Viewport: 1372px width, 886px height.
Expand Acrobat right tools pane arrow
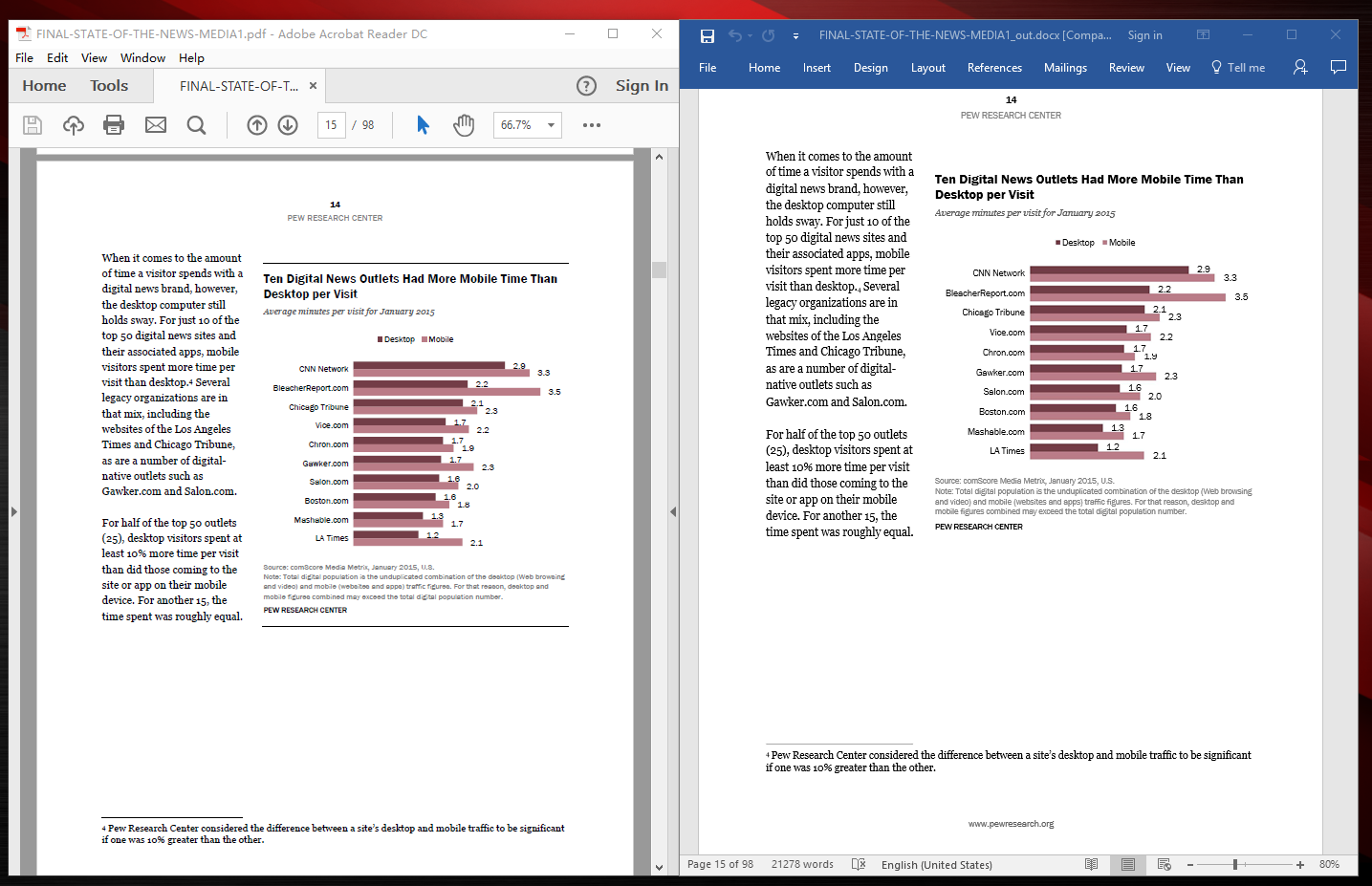673,511
